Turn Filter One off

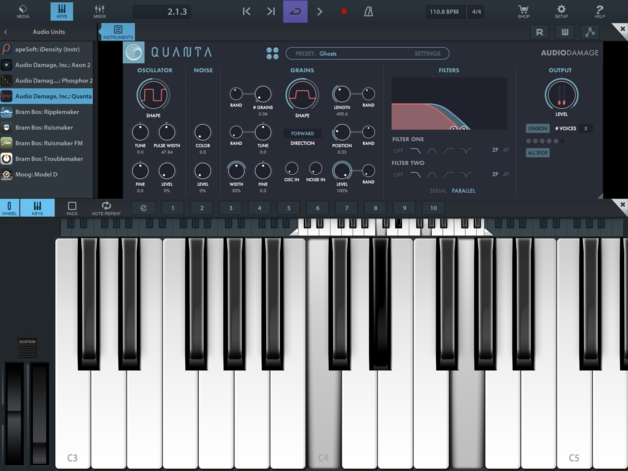tap(398, 151)
